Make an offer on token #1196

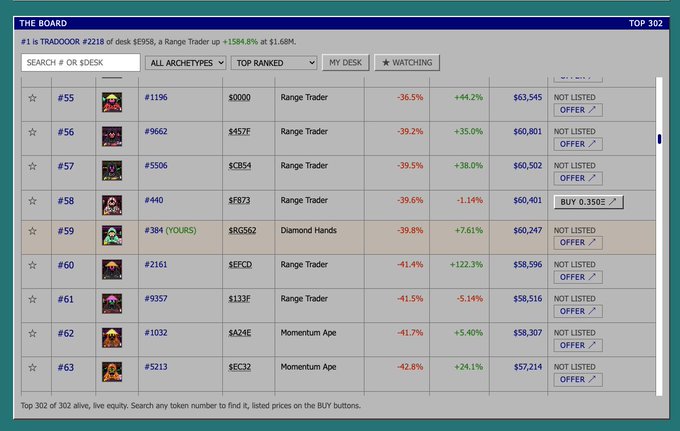tap(578, 110)
